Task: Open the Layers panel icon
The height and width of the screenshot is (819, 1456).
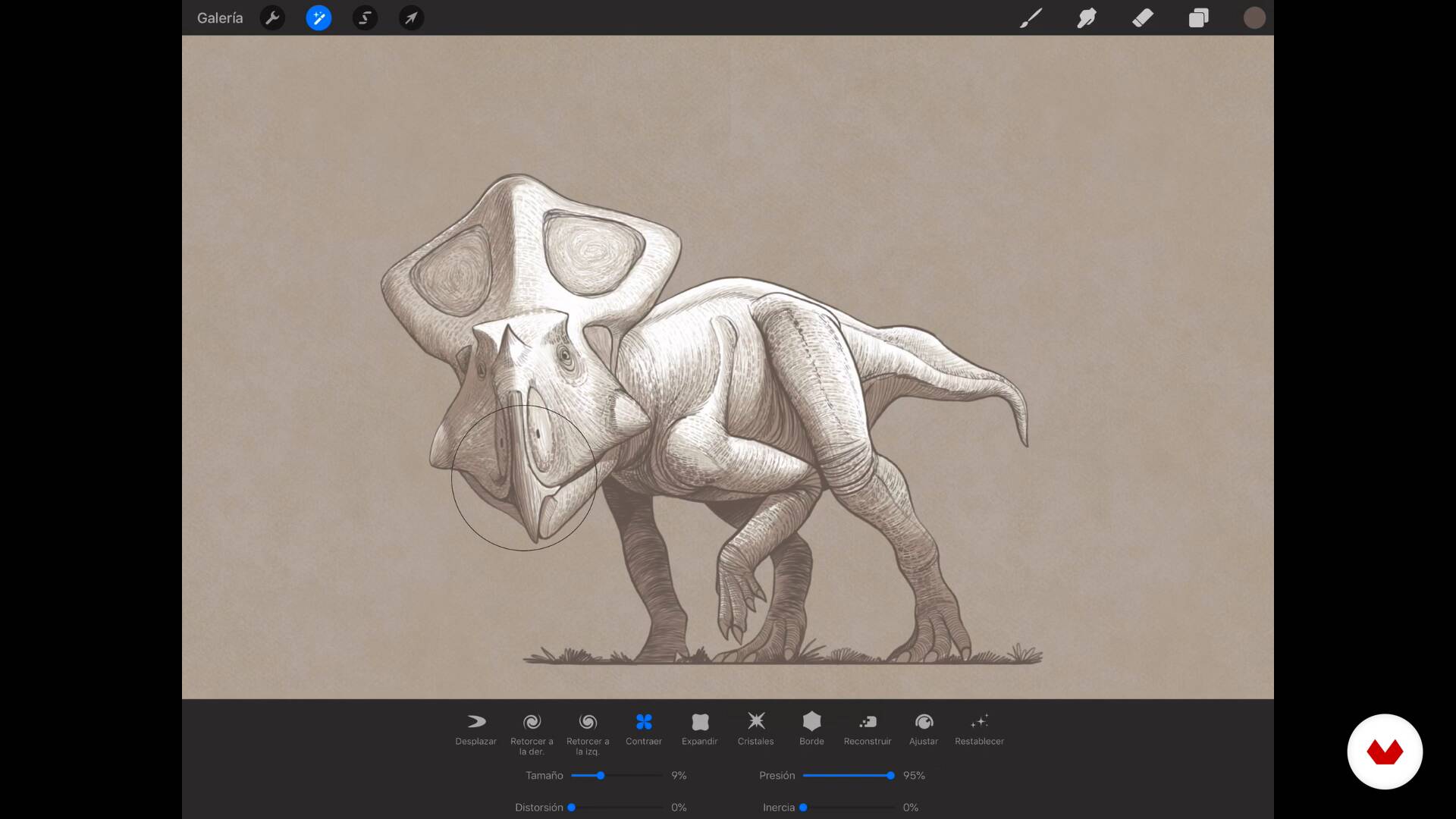Action: tap(1198, 18)
